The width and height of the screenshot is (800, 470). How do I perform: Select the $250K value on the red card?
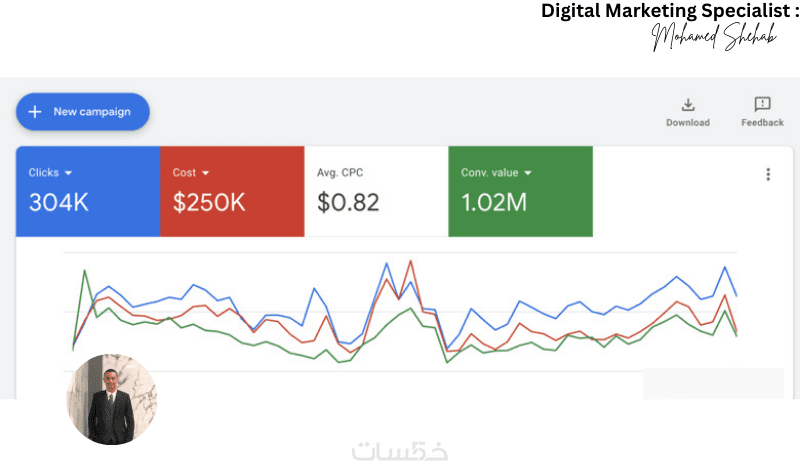(209, 202)
